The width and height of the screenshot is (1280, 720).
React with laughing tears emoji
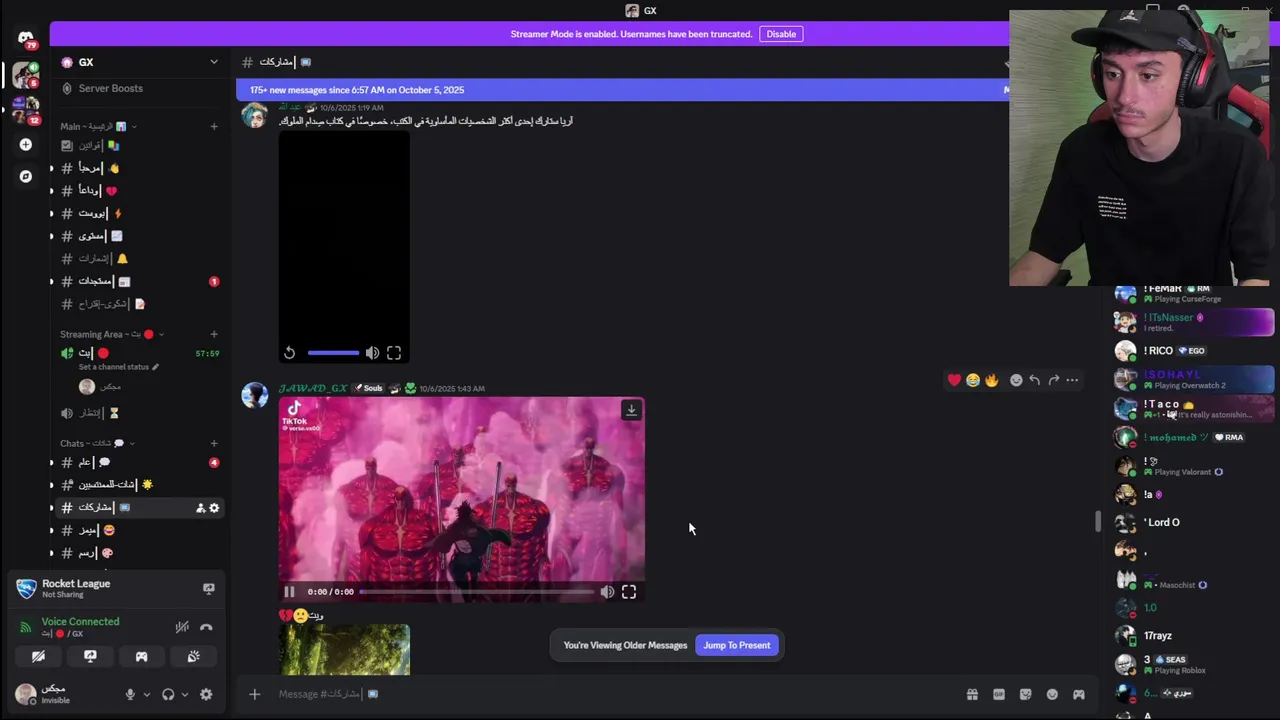tap(973, 380)
